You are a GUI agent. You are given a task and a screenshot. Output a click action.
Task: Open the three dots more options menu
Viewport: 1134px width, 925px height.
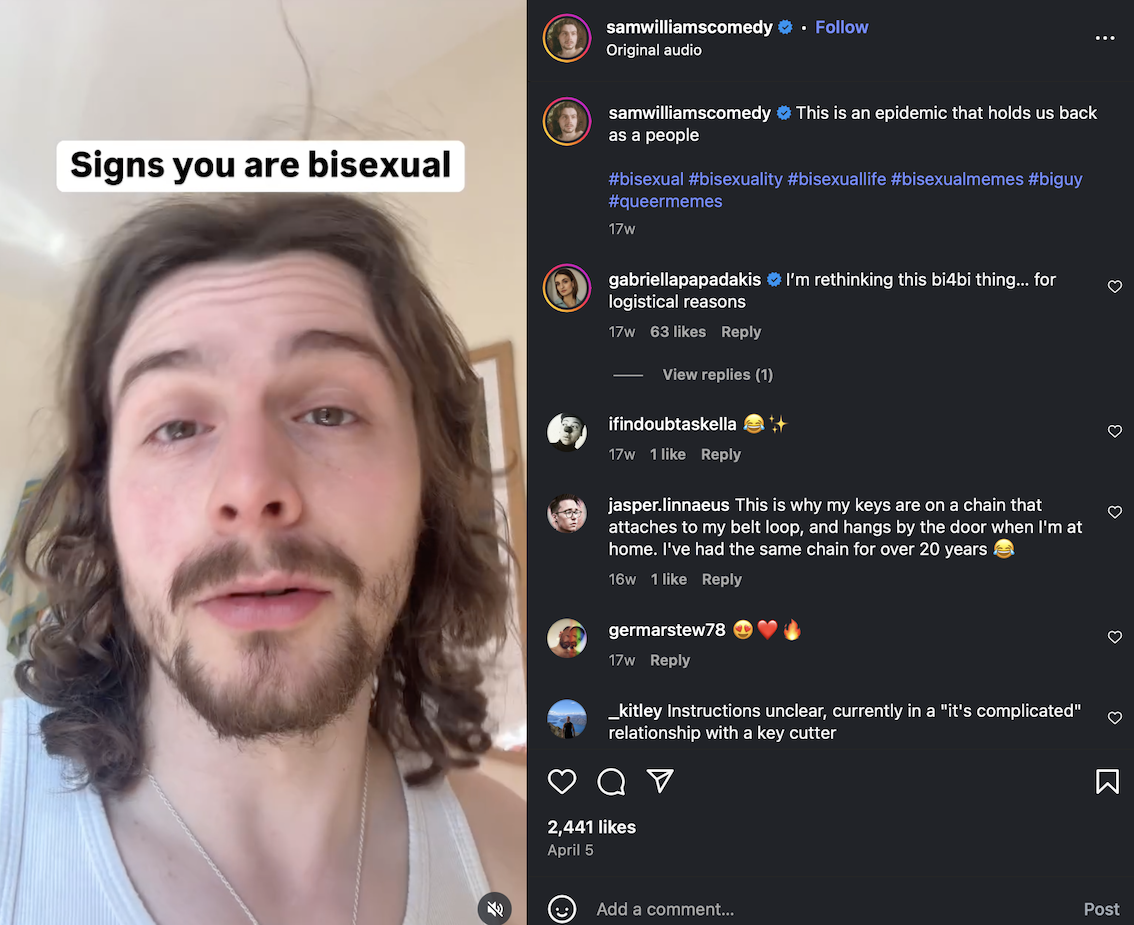[x=1104, y=38]
